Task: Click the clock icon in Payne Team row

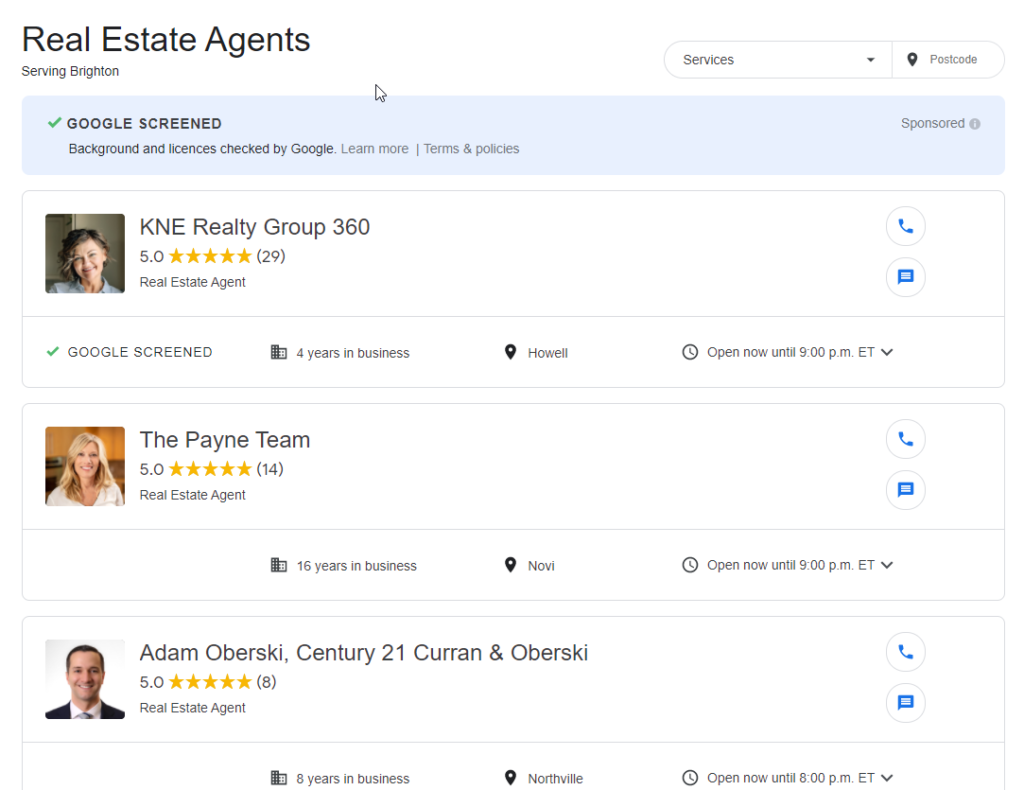Action: click(690, 565)
